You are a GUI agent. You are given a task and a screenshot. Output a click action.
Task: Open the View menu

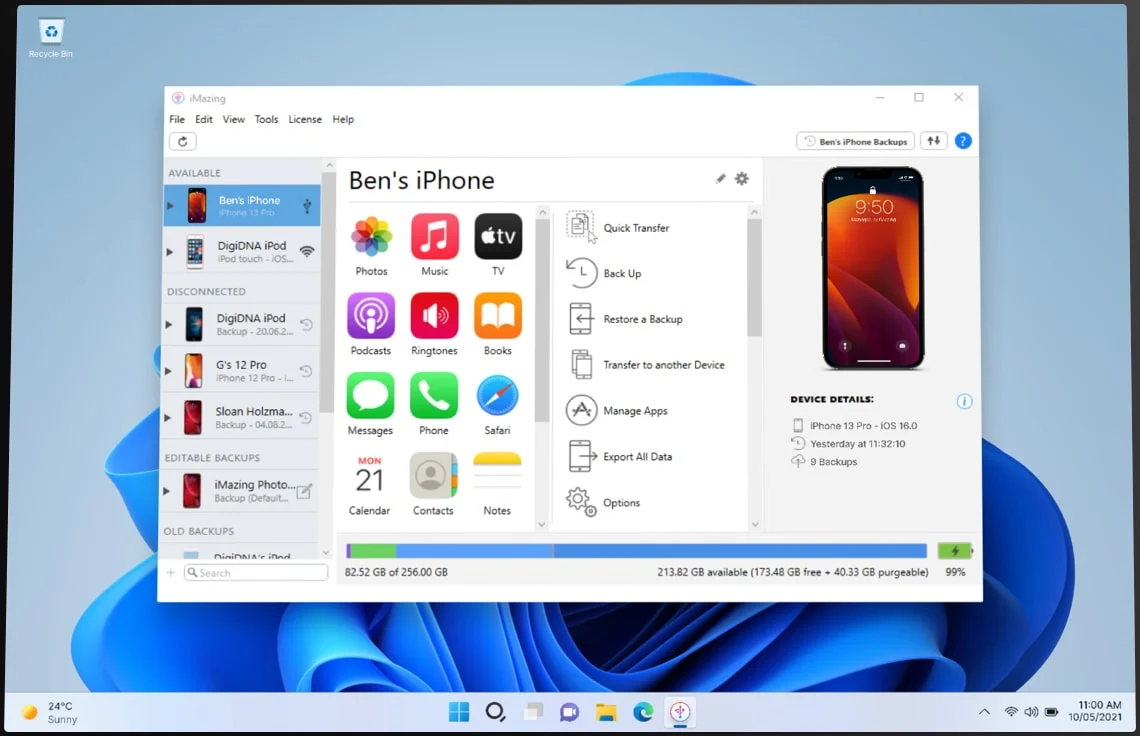coord(233,119)
